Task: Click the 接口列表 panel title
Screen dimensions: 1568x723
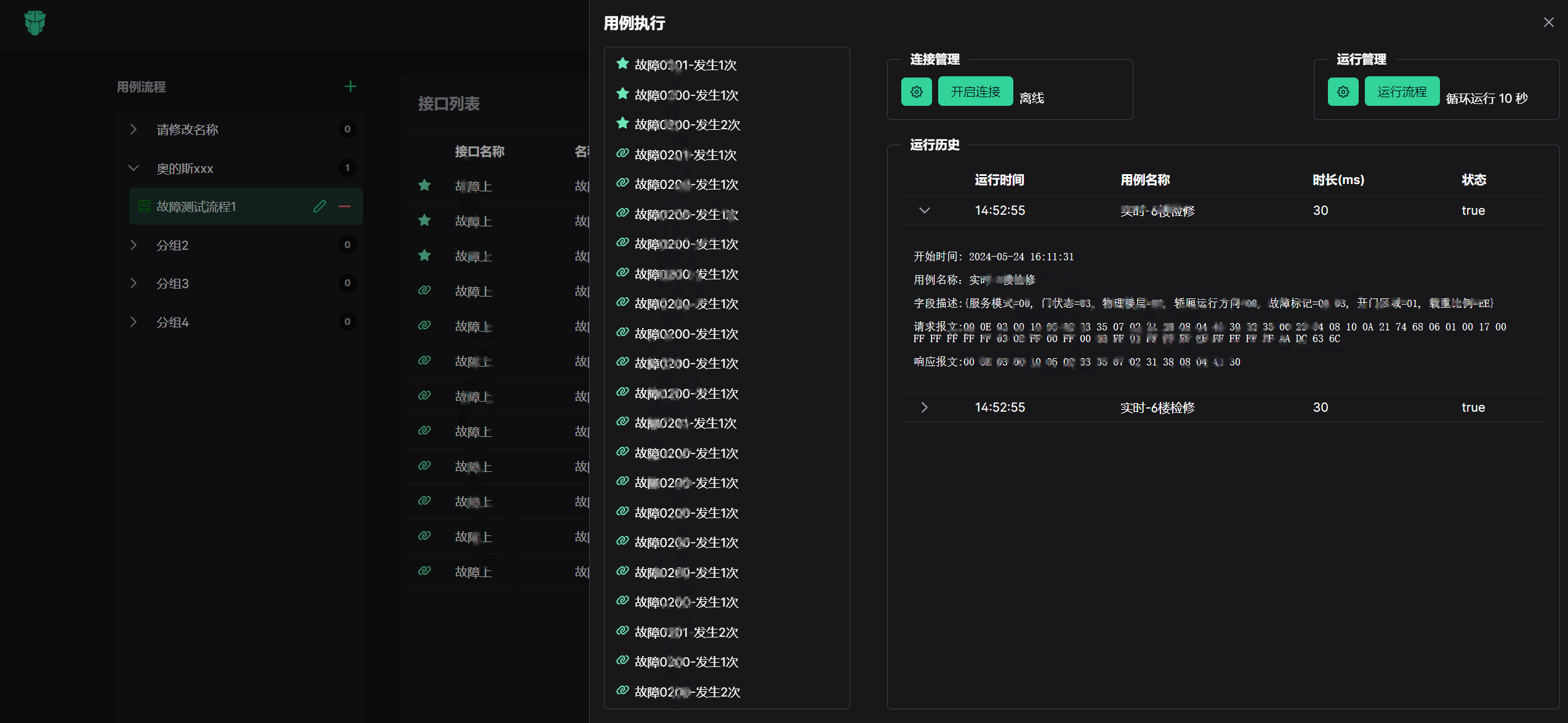Action: click(449, 103)
